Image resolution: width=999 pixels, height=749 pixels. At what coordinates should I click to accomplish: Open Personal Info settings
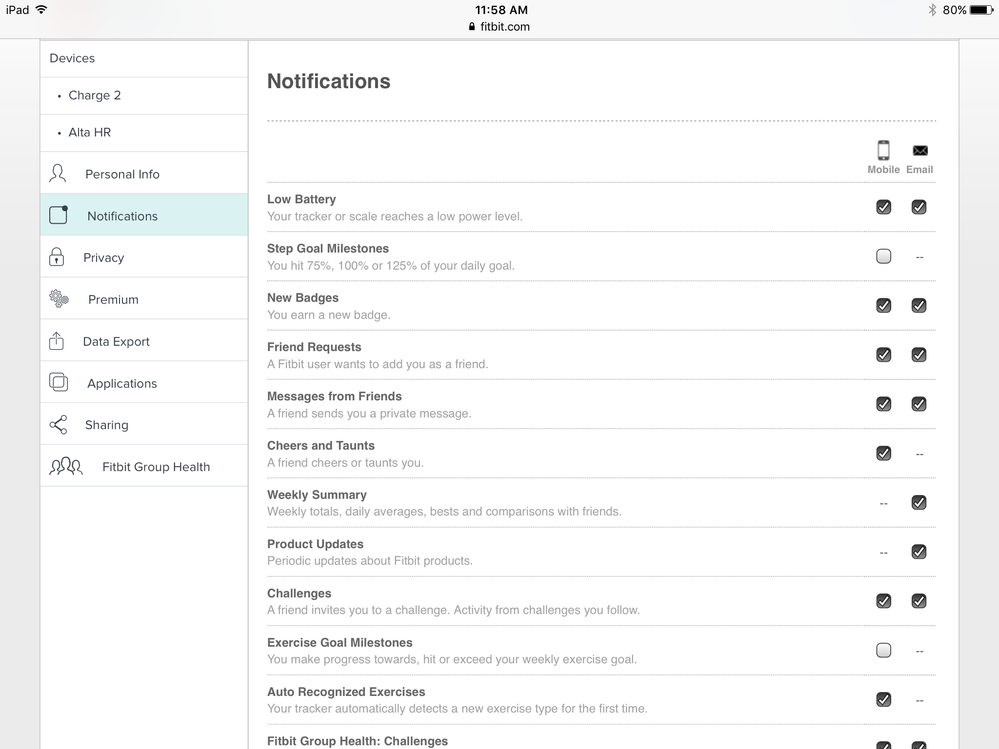144,173
